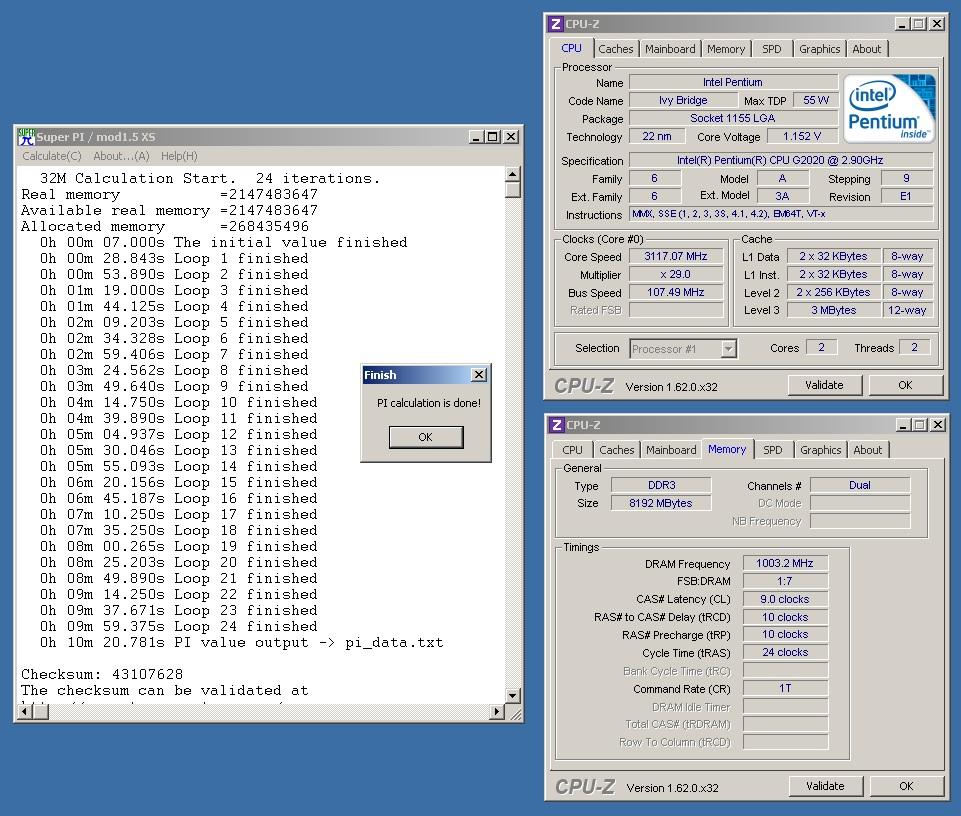Expand the Processor #1 selection dropdown
This screenshot has width=961, height=816.
point(728,349)
